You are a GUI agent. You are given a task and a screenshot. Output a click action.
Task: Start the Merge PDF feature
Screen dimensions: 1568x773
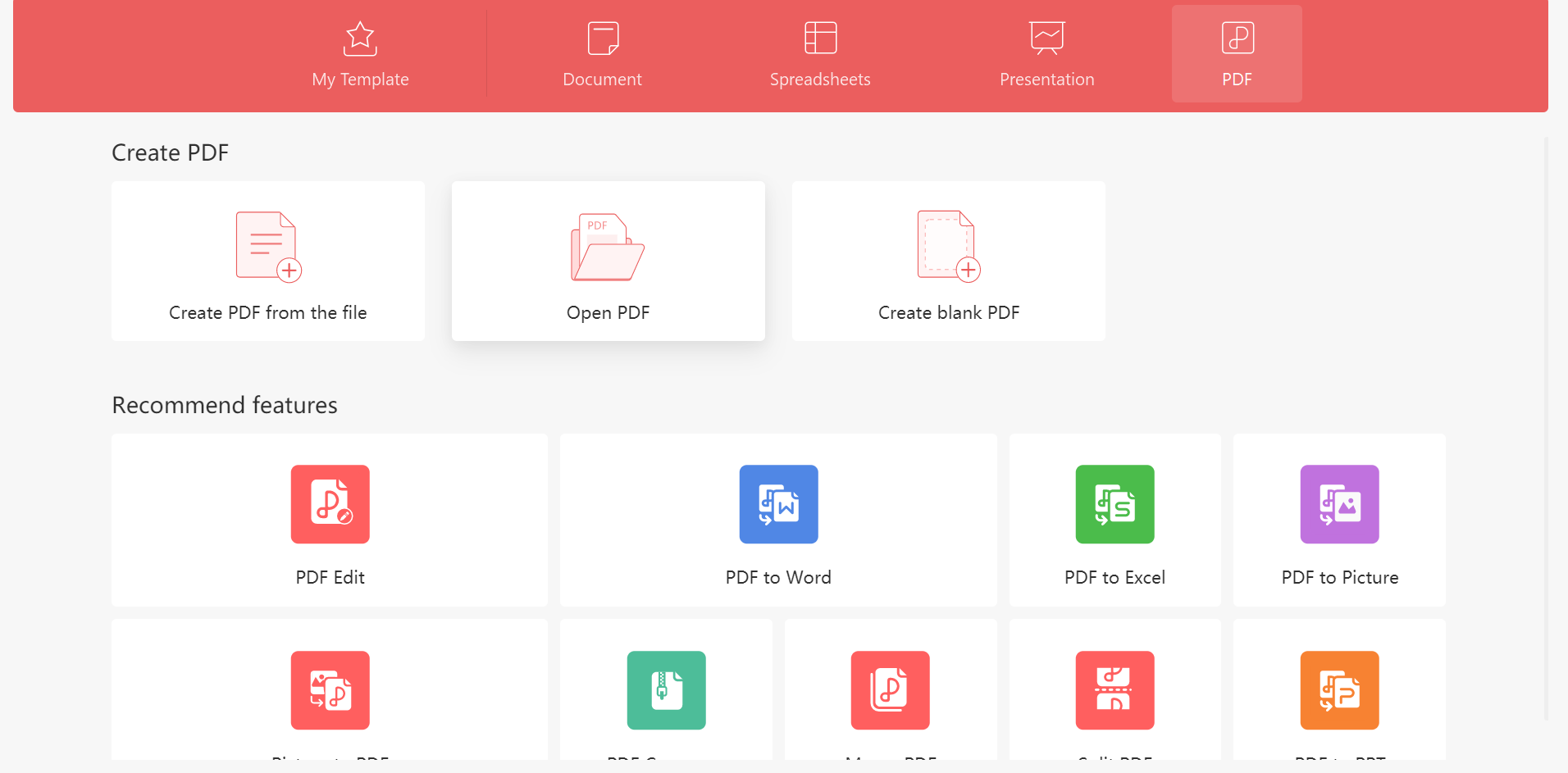[x=890, y=690]
